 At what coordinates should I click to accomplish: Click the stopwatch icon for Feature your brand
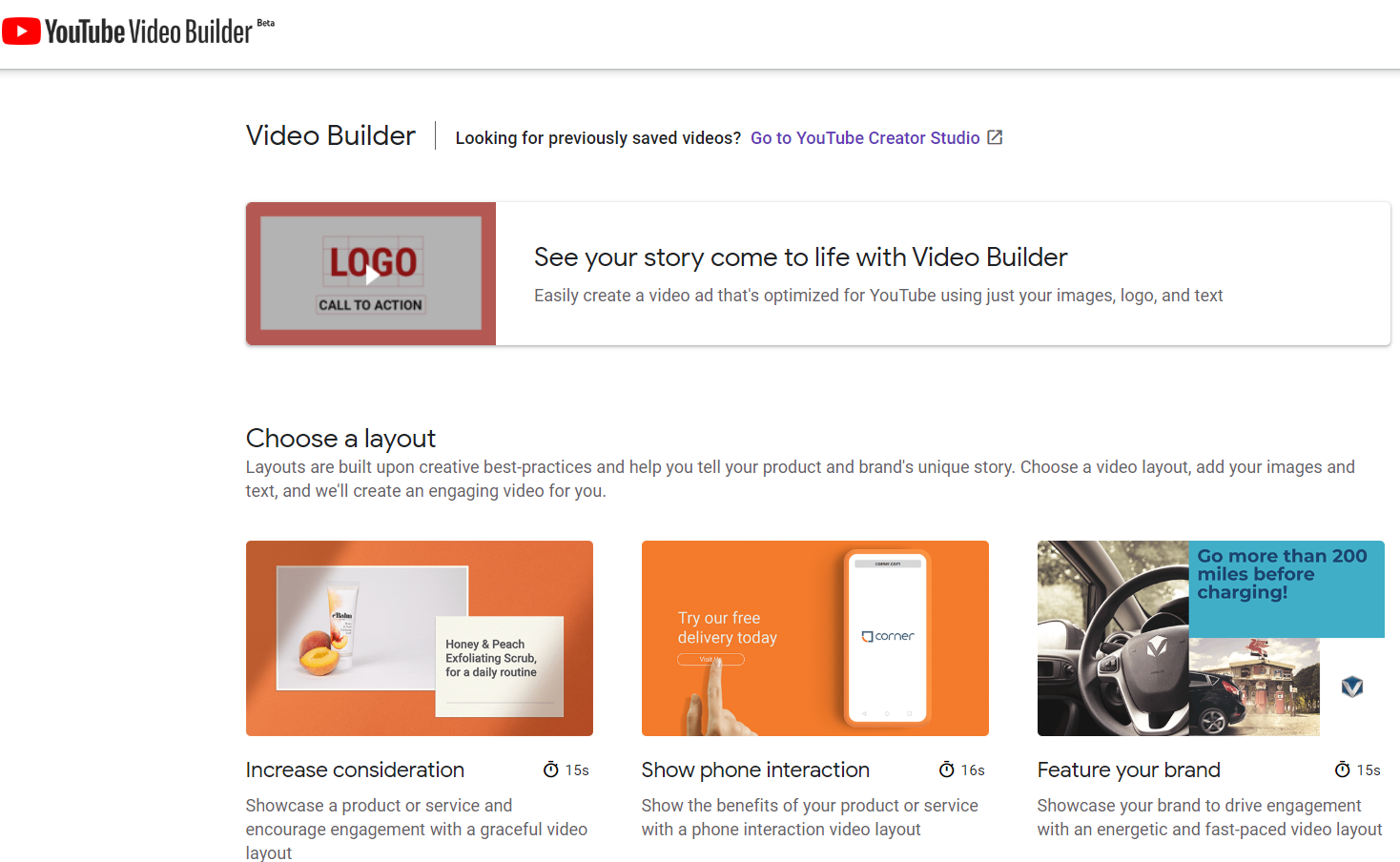(x=1343, y=770)
